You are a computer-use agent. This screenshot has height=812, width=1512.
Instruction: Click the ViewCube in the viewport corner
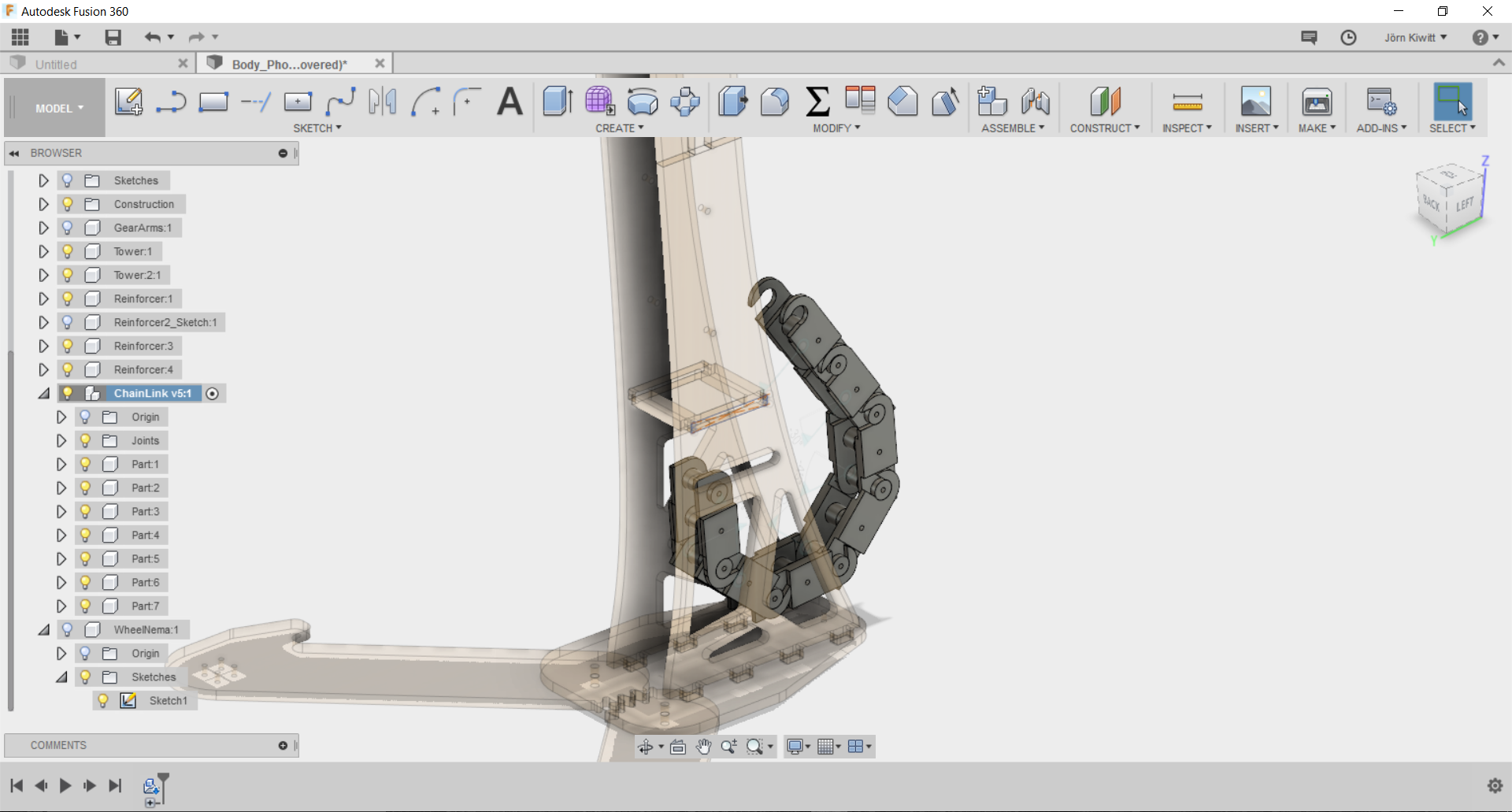click(1450, 199)
